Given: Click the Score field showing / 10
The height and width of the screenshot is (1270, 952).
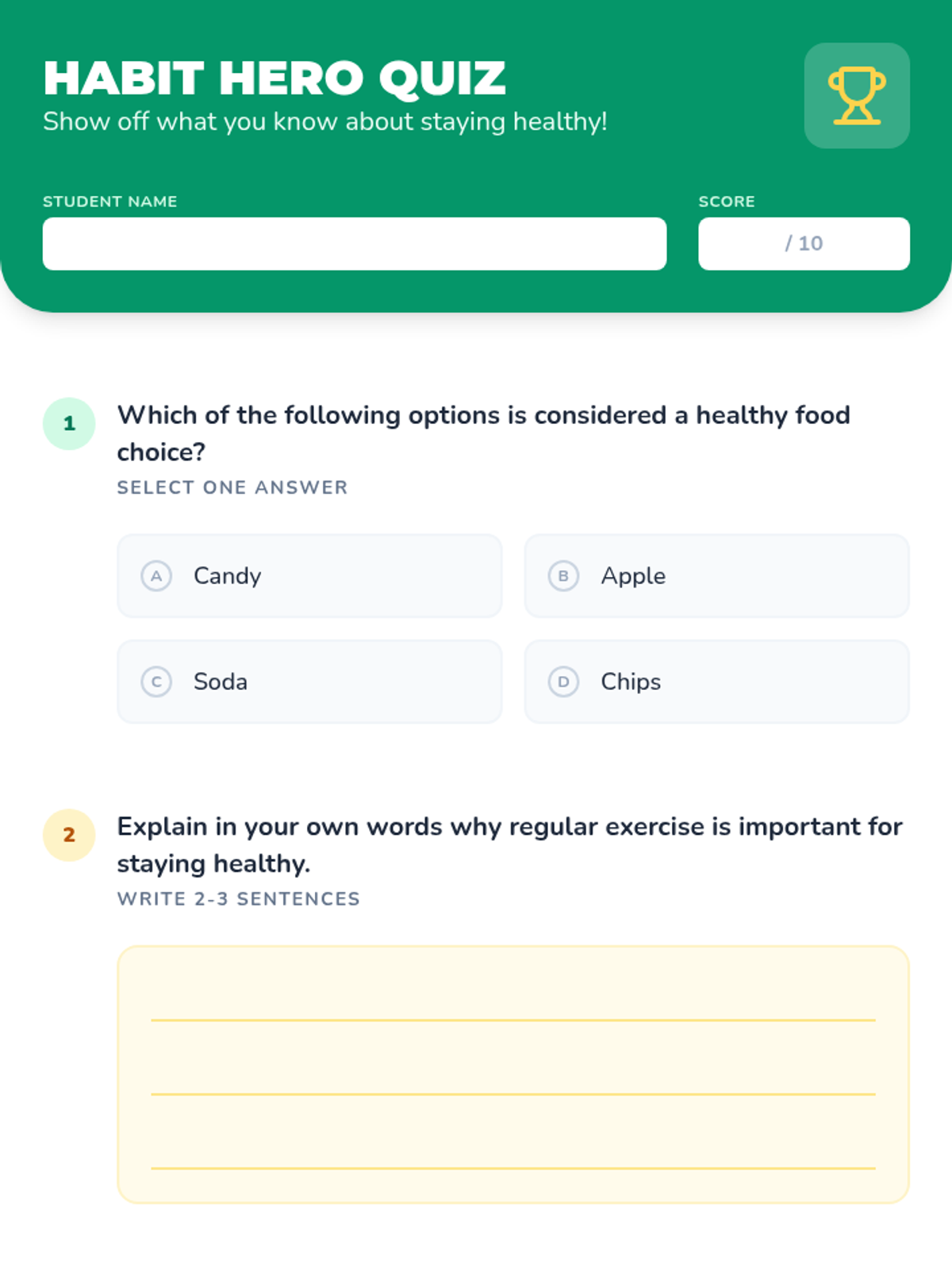Looking at the screenshot, I should [804, 244].
